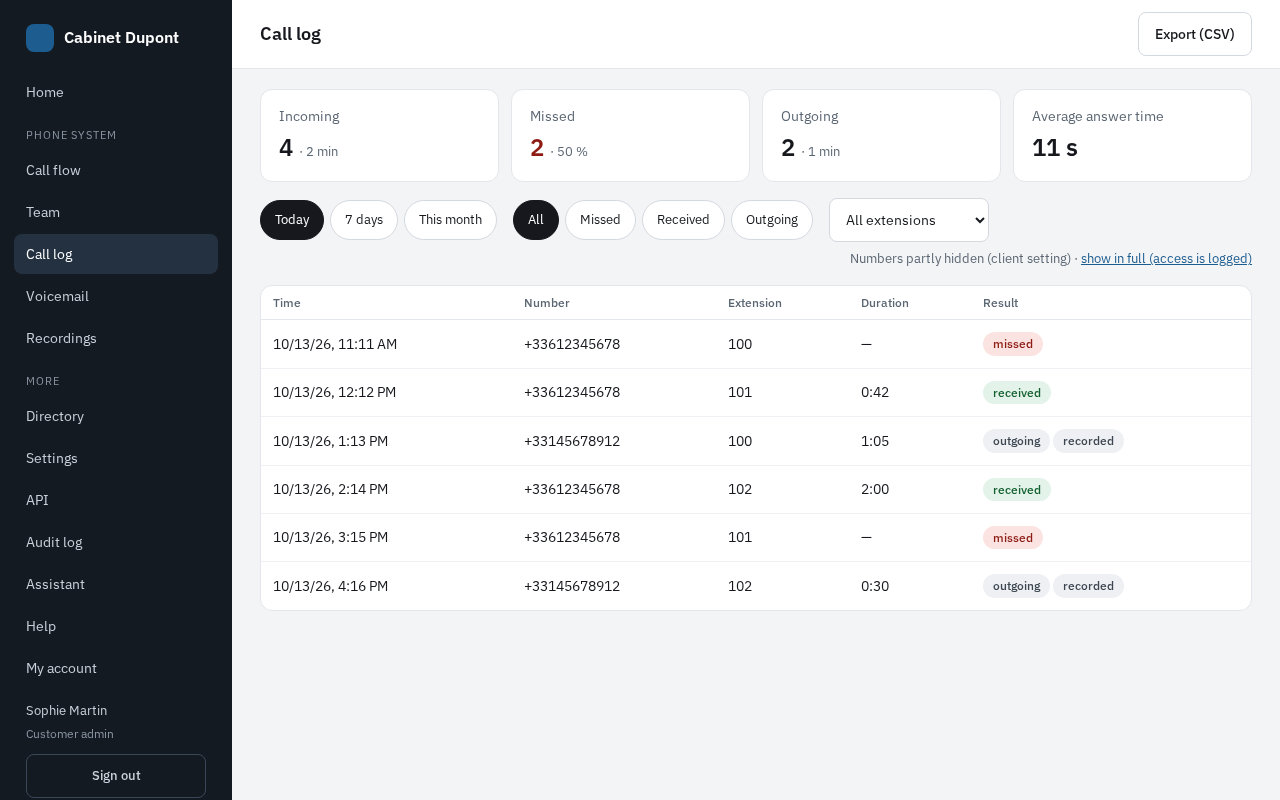The image size is (1280, 800).
Task: Go to Settings in sidebar
Action: click(116, 458)
